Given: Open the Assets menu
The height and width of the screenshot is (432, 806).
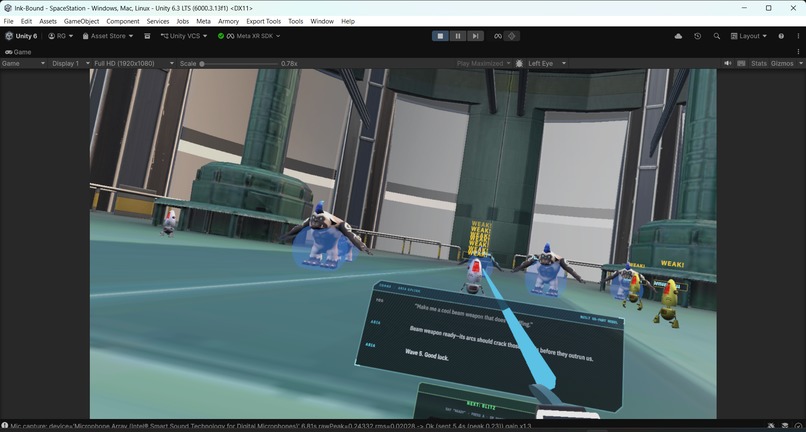Looking at the screenshot, I should pyautogui.click(x=48, y=21).
